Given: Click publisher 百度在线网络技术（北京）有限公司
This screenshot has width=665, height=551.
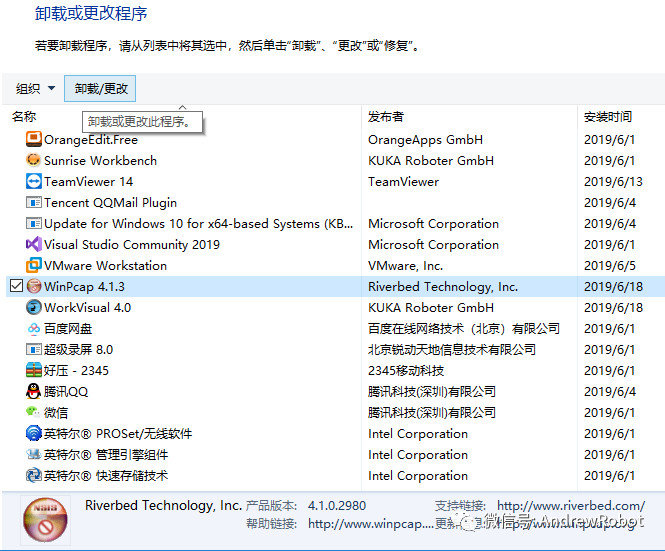Looking at the screenshot, I should [x=464, y=329].
